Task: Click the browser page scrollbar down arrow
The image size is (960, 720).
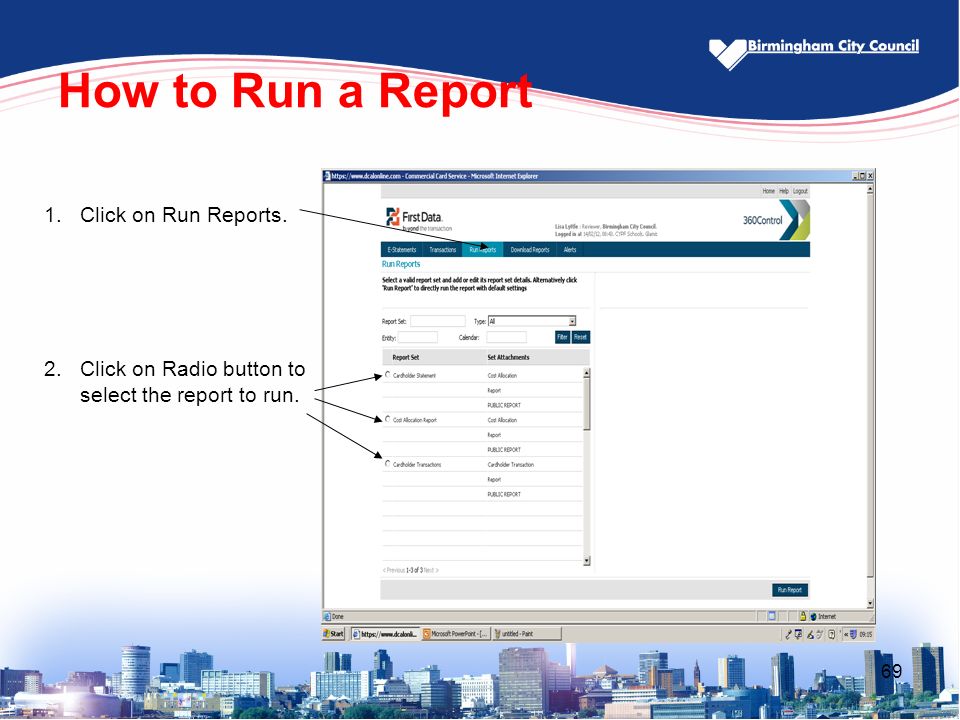Action: 870,604
